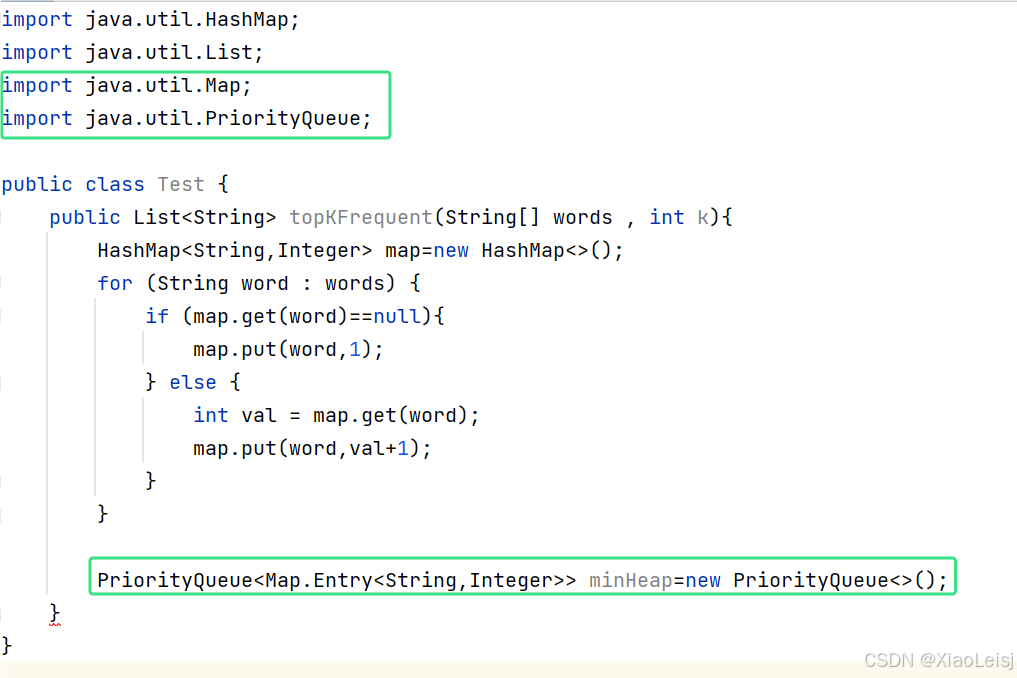Image resolution: width=1017 pixels, height=678 pixels.
Task: Click the map.put(word,val+1) statement
Action: coord(312,448)
